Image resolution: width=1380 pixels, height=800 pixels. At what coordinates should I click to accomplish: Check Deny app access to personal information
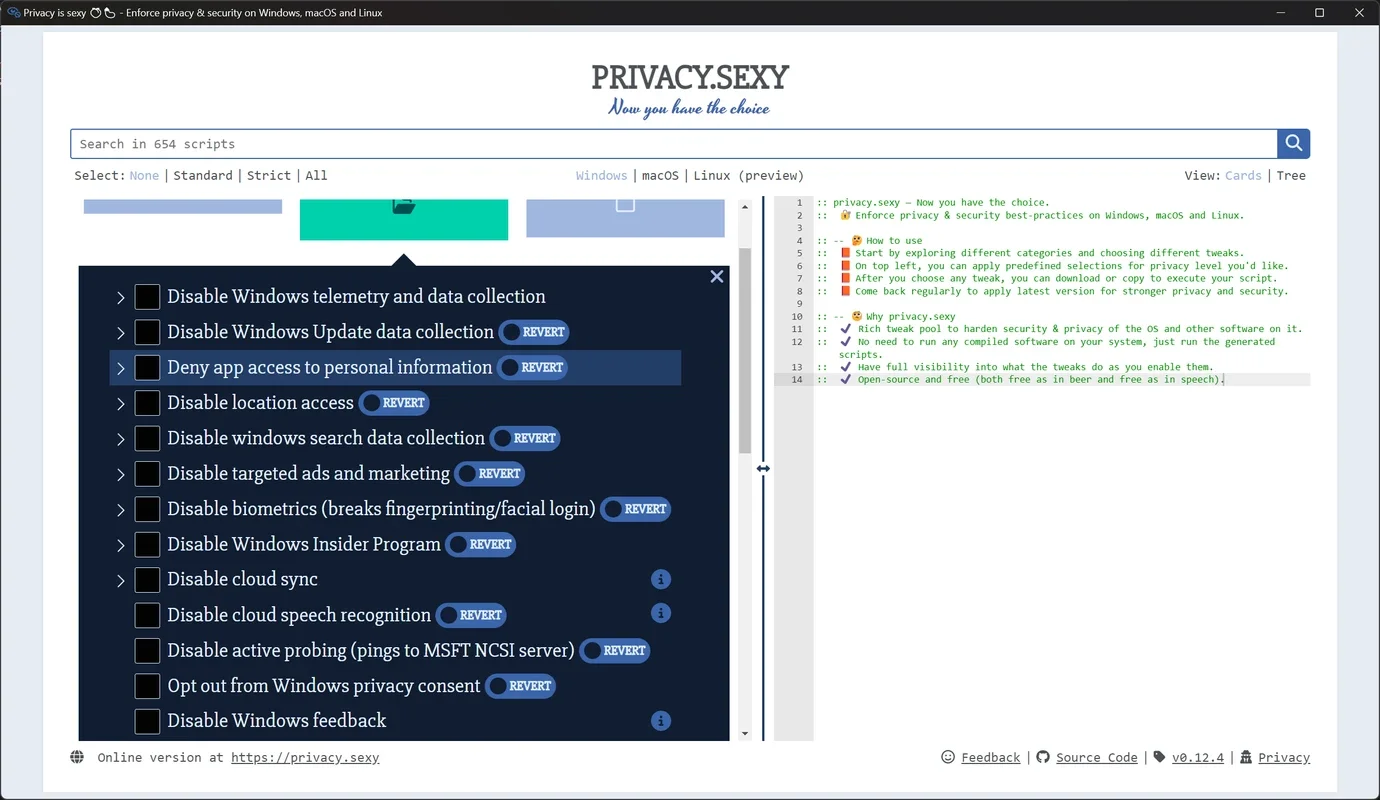(147, 367)
